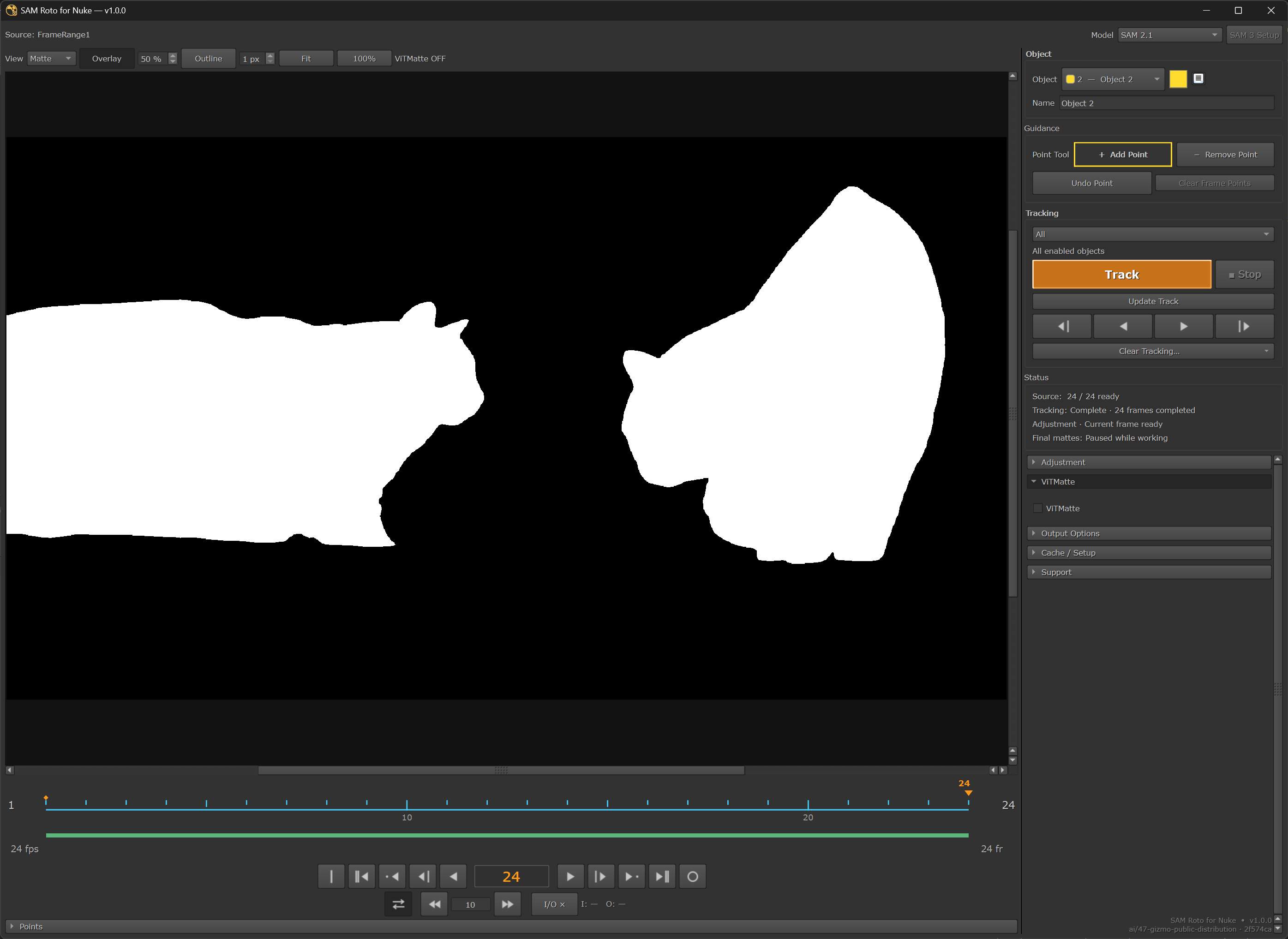Track forward continuously in Tracking panel
The height and width of the screenshot is (939, 1288).
[1183, 326]
